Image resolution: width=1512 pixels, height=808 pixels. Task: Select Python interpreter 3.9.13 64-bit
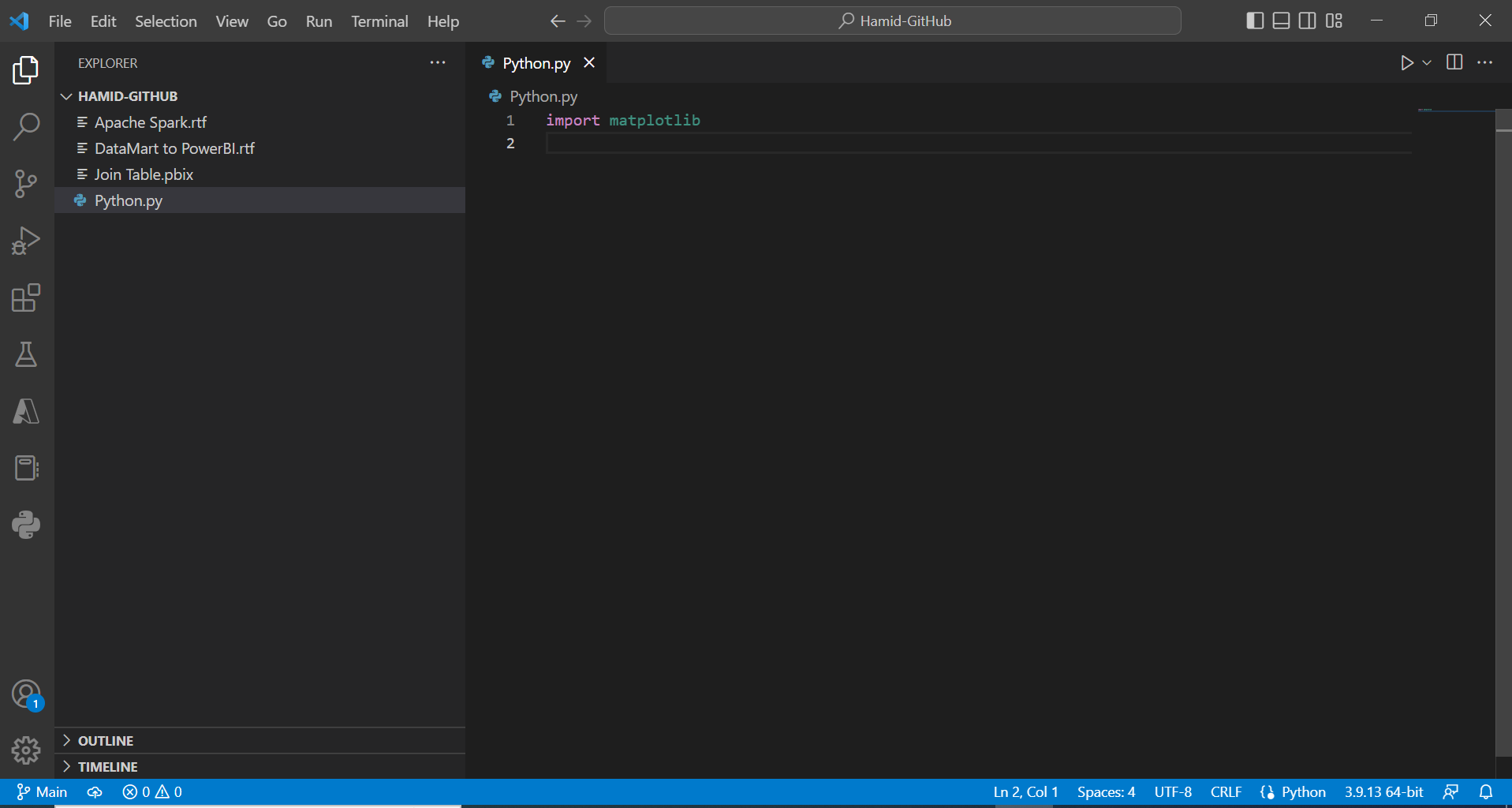[x=1383, y=792]
